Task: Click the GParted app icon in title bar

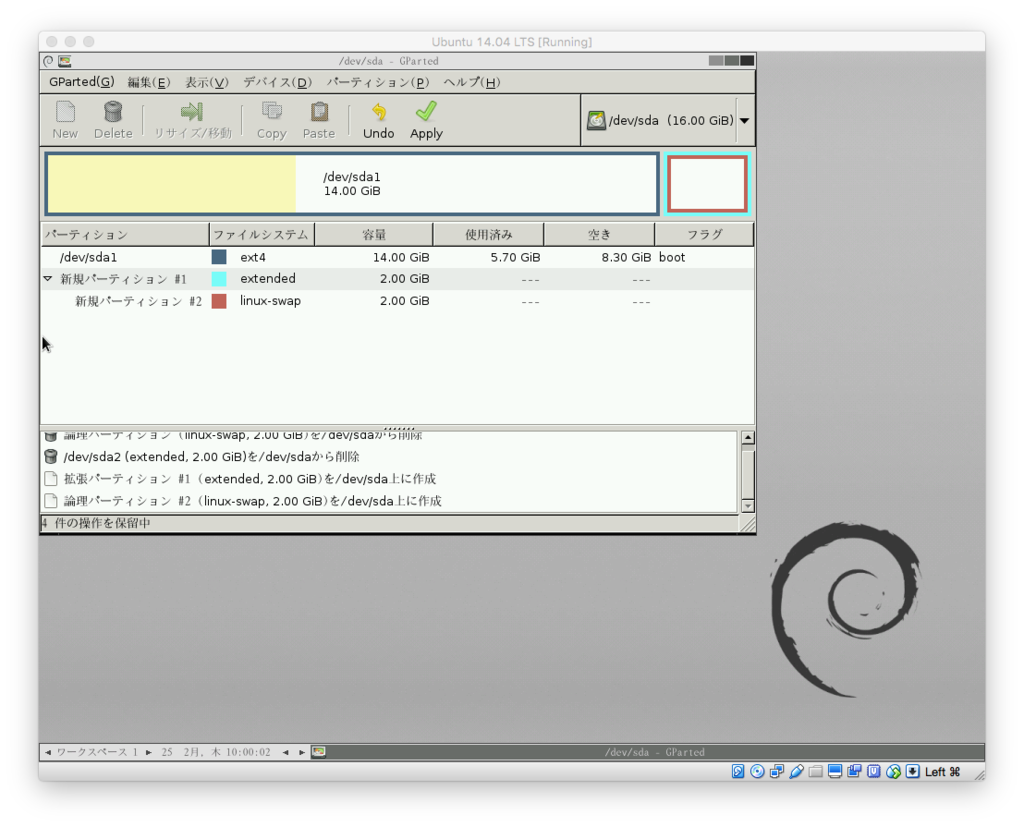Action: [x=65, y=61]
